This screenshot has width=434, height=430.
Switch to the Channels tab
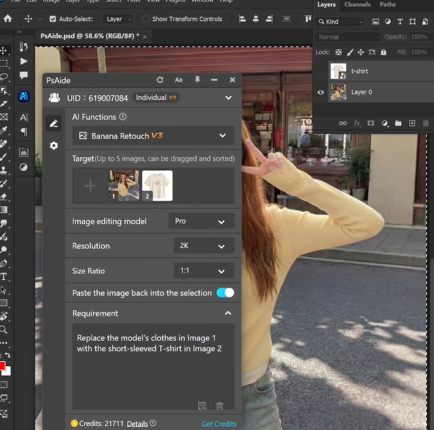[357, 5]
